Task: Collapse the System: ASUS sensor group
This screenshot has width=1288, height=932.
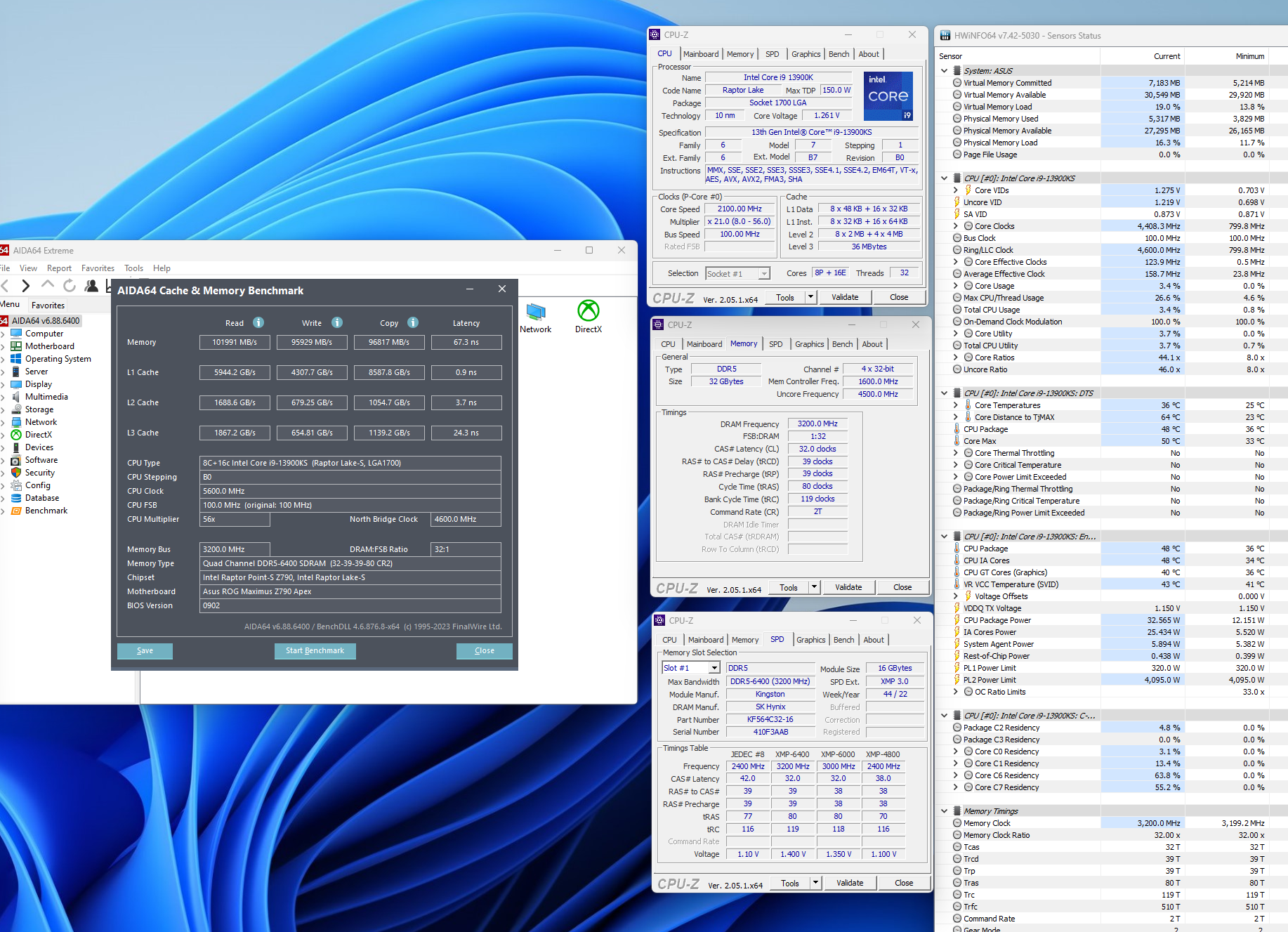Action: pos(945,71)
